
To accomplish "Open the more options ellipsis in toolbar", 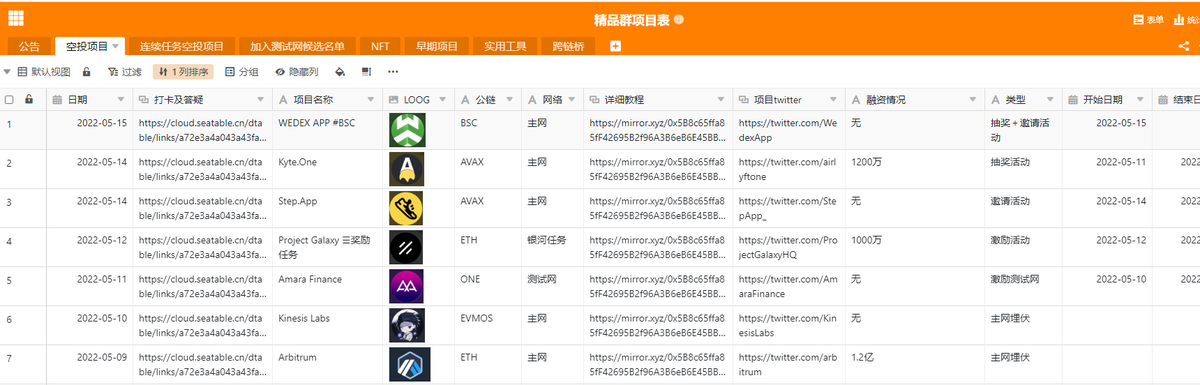I will coord(393,72).
